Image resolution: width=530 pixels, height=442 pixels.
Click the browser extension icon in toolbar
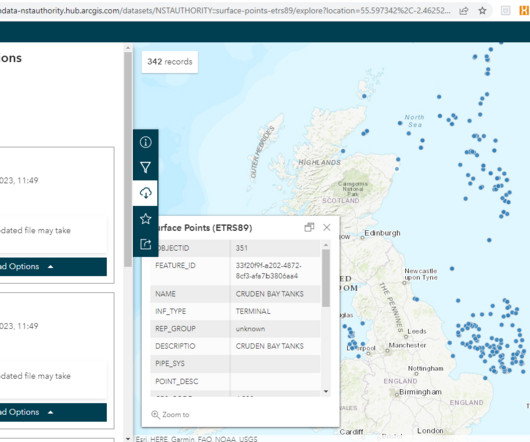[505, 11]
